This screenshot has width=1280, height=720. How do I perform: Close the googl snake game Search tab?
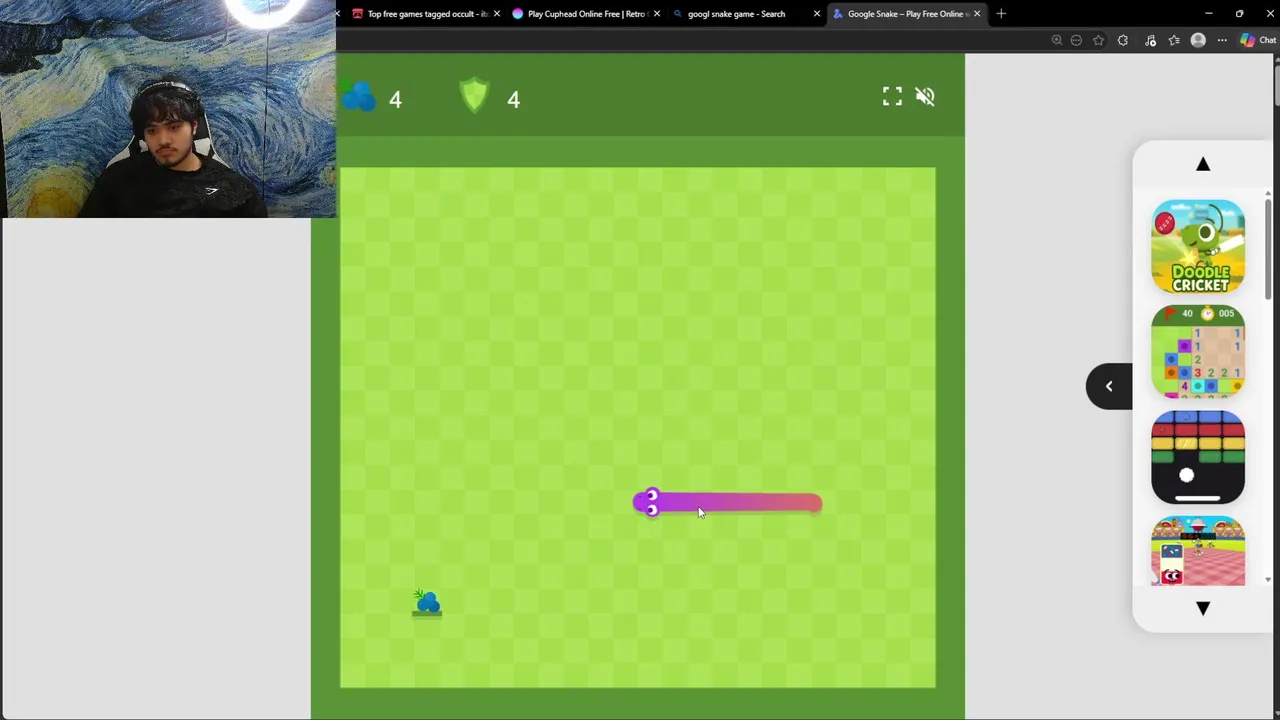click(817, 14)
